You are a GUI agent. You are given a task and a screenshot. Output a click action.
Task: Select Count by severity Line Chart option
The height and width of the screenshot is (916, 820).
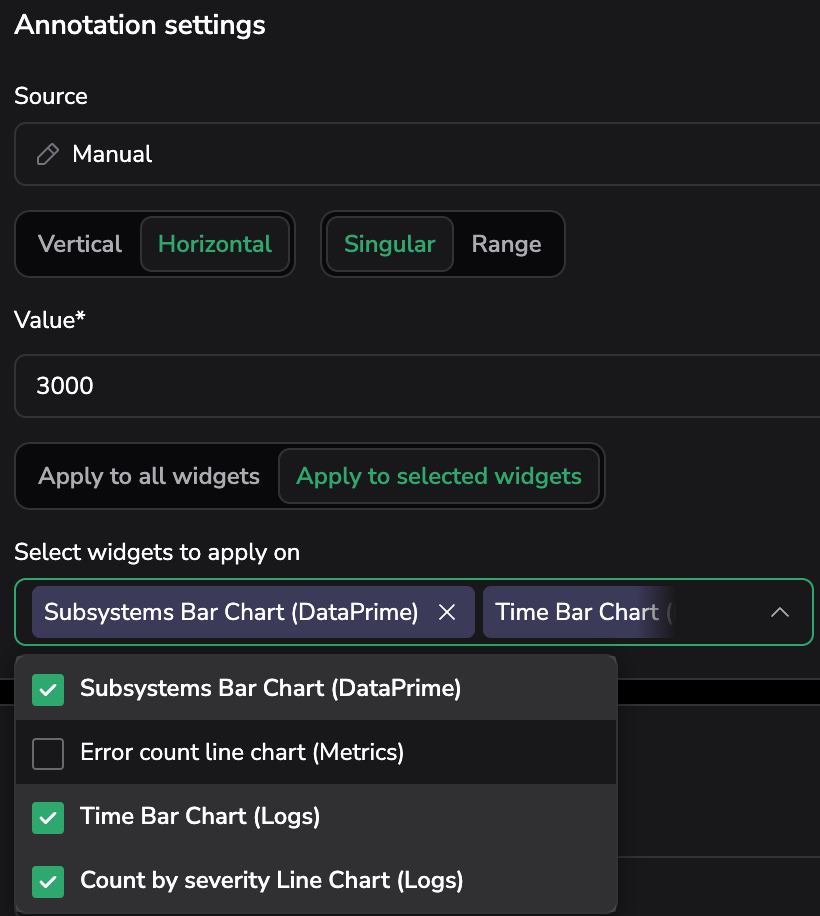pyautogui.click(x=272, y=880)
